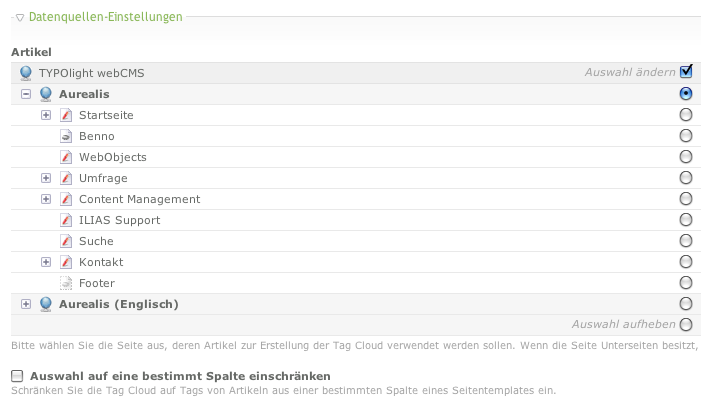Open the ILIAS Support page entry
715x409 pixels.
[x=119, y=220]
